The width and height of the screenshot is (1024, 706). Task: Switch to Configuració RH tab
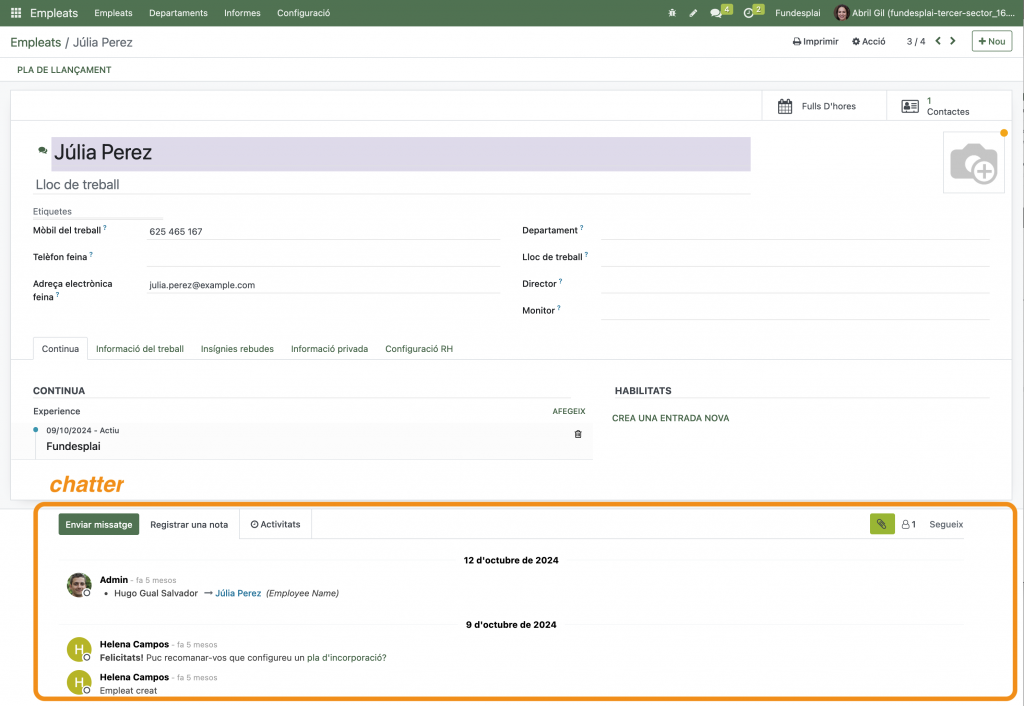click(x=419, y=349)
